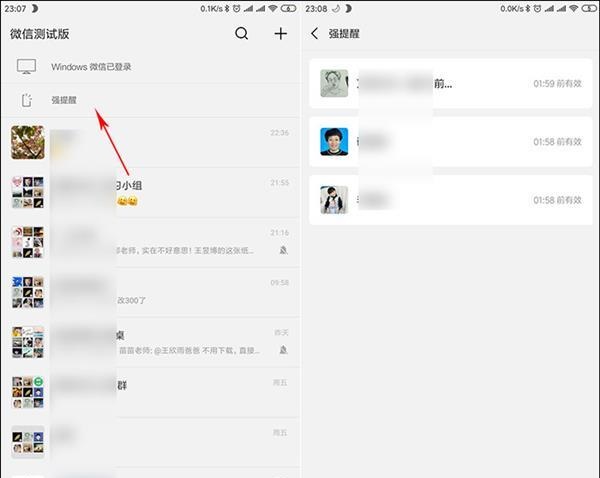Tap sketch portrait avatar in 强提醒 list
This screenshot has height=478, width=600.
[334, 83]
